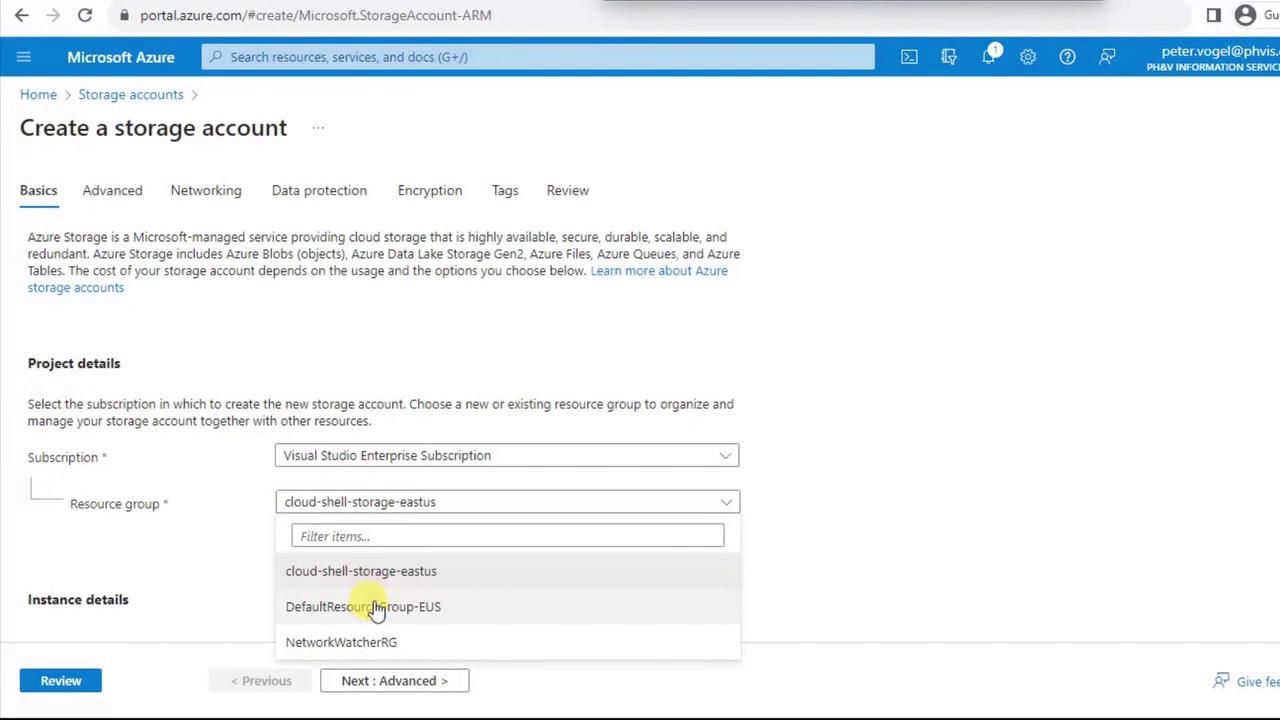This screenshot has height=720, width=1280.
Task: Open the Data protection tab
Action: coord(319,190)
